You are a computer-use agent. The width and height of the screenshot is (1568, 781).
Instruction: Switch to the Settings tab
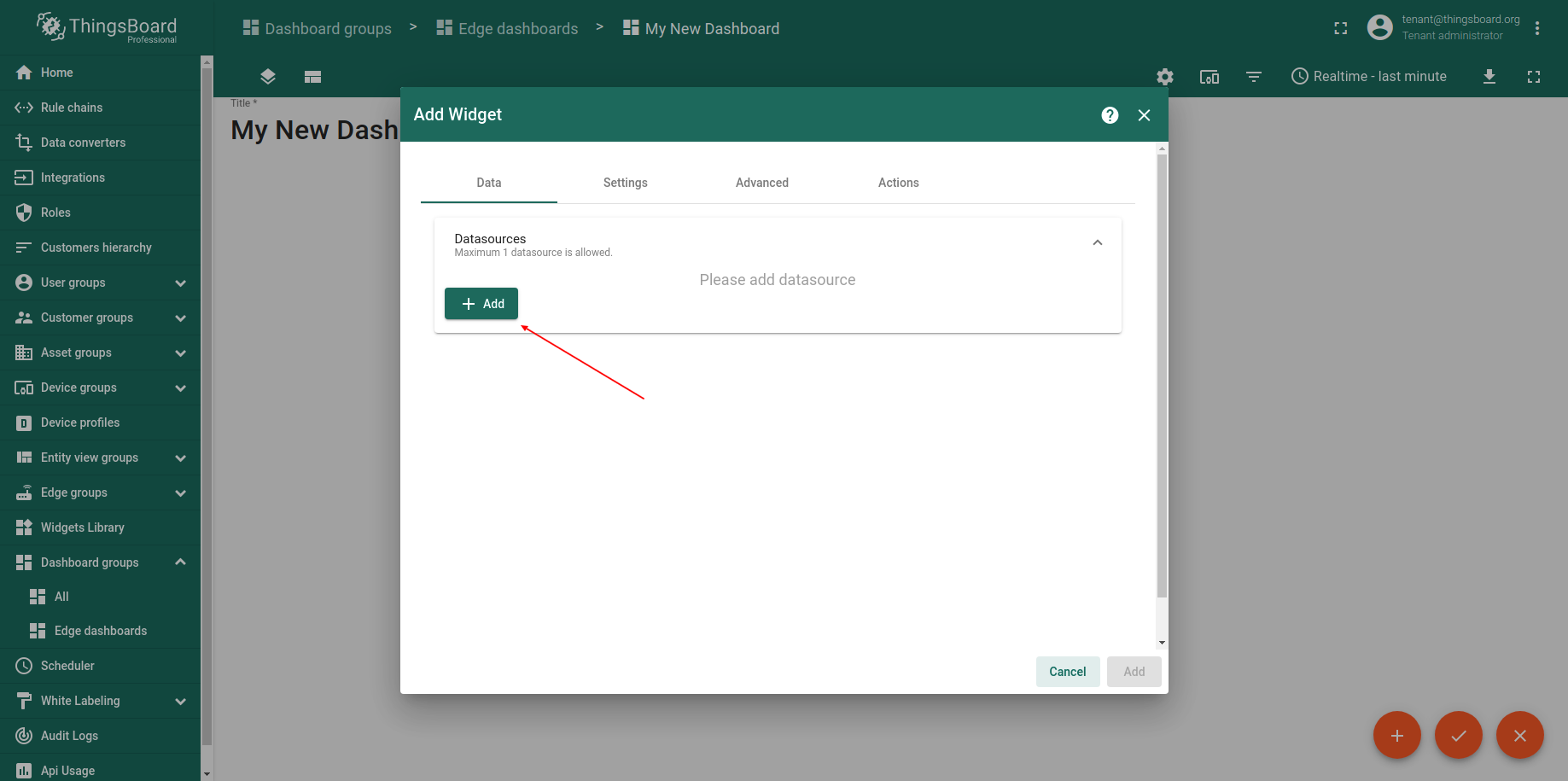click(x=625, y=183)
